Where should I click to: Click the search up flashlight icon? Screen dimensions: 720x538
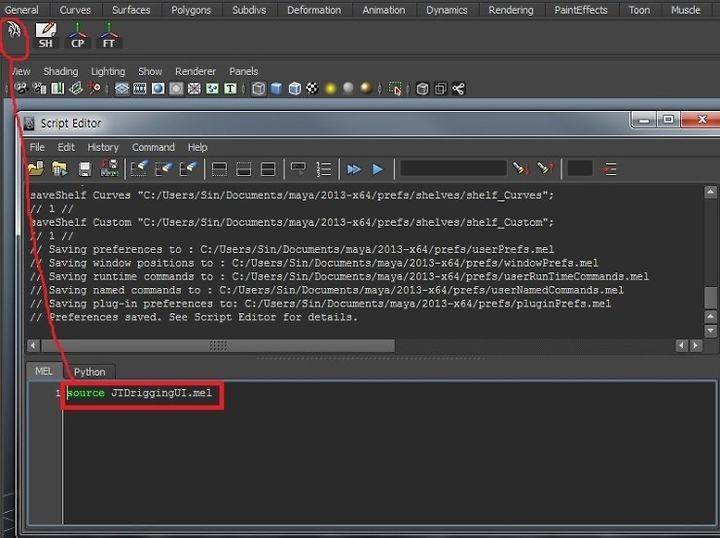pyautogui.click(x=545, y=168)
